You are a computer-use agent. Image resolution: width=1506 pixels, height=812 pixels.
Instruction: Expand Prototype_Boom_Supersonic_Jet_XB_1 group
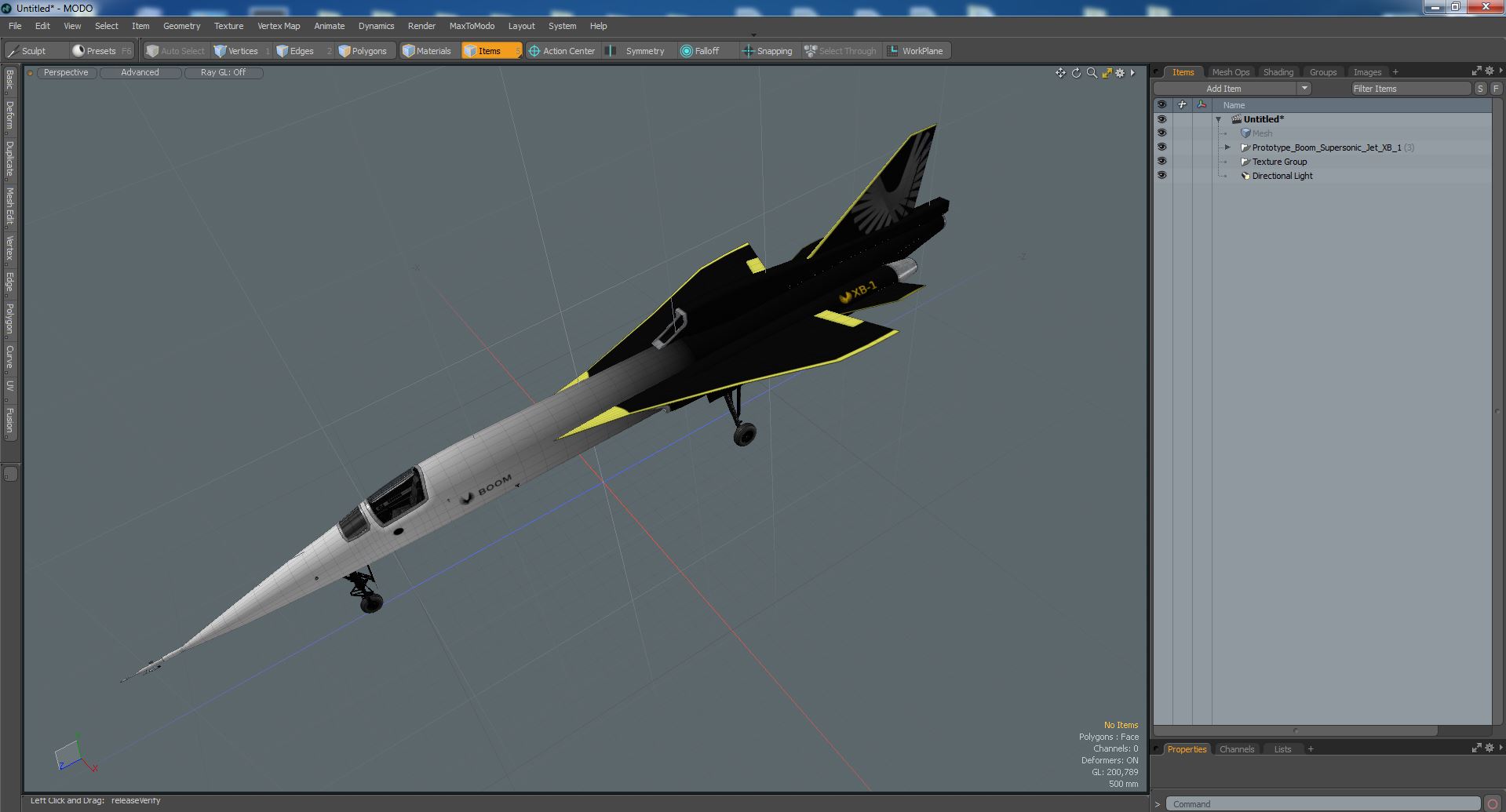pos(1228,147)
